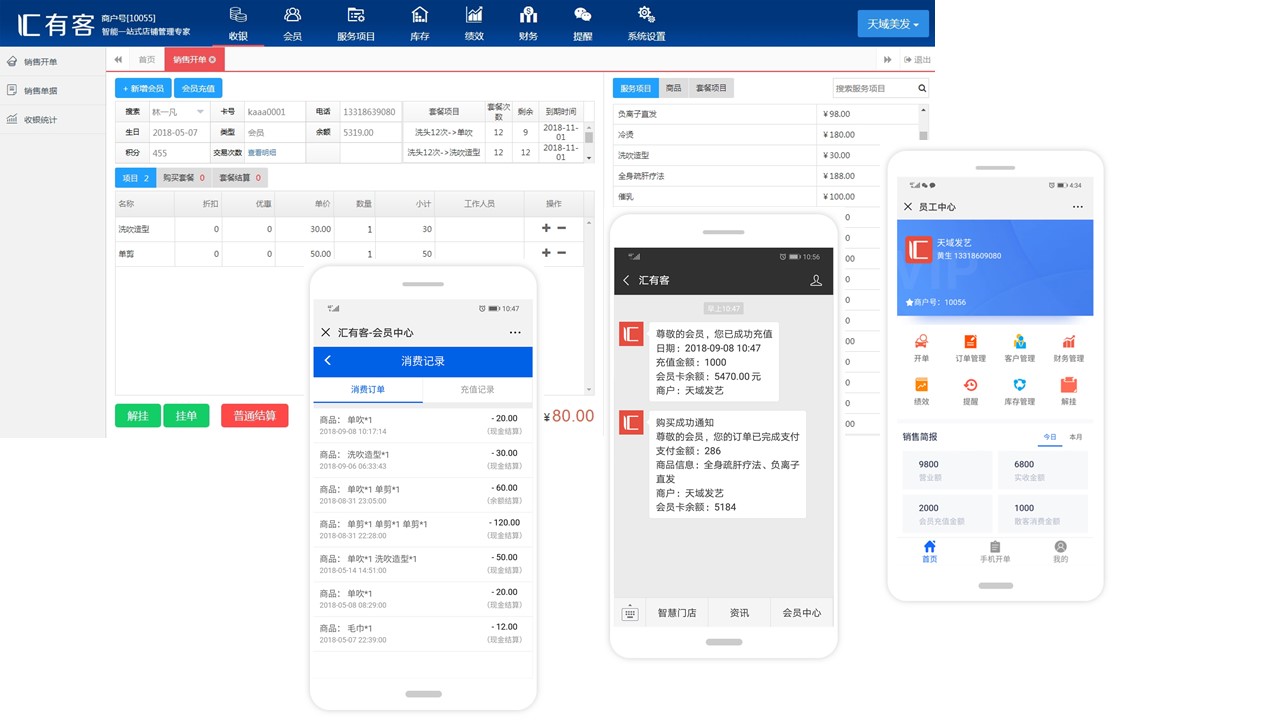This screenshot has width=1280, height=720.
Task: Tap back arrow in 消费记录 header
Action: tap(327, 360)
